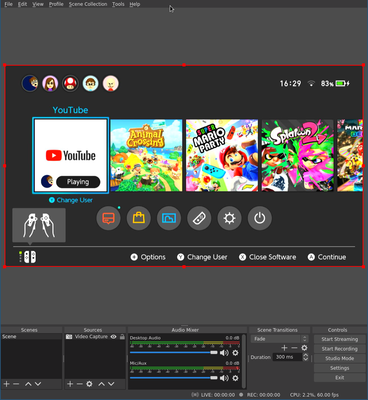The image size is (368, 400).
Task: Click Options in the preview footer
Action: [x=148, y=257]
